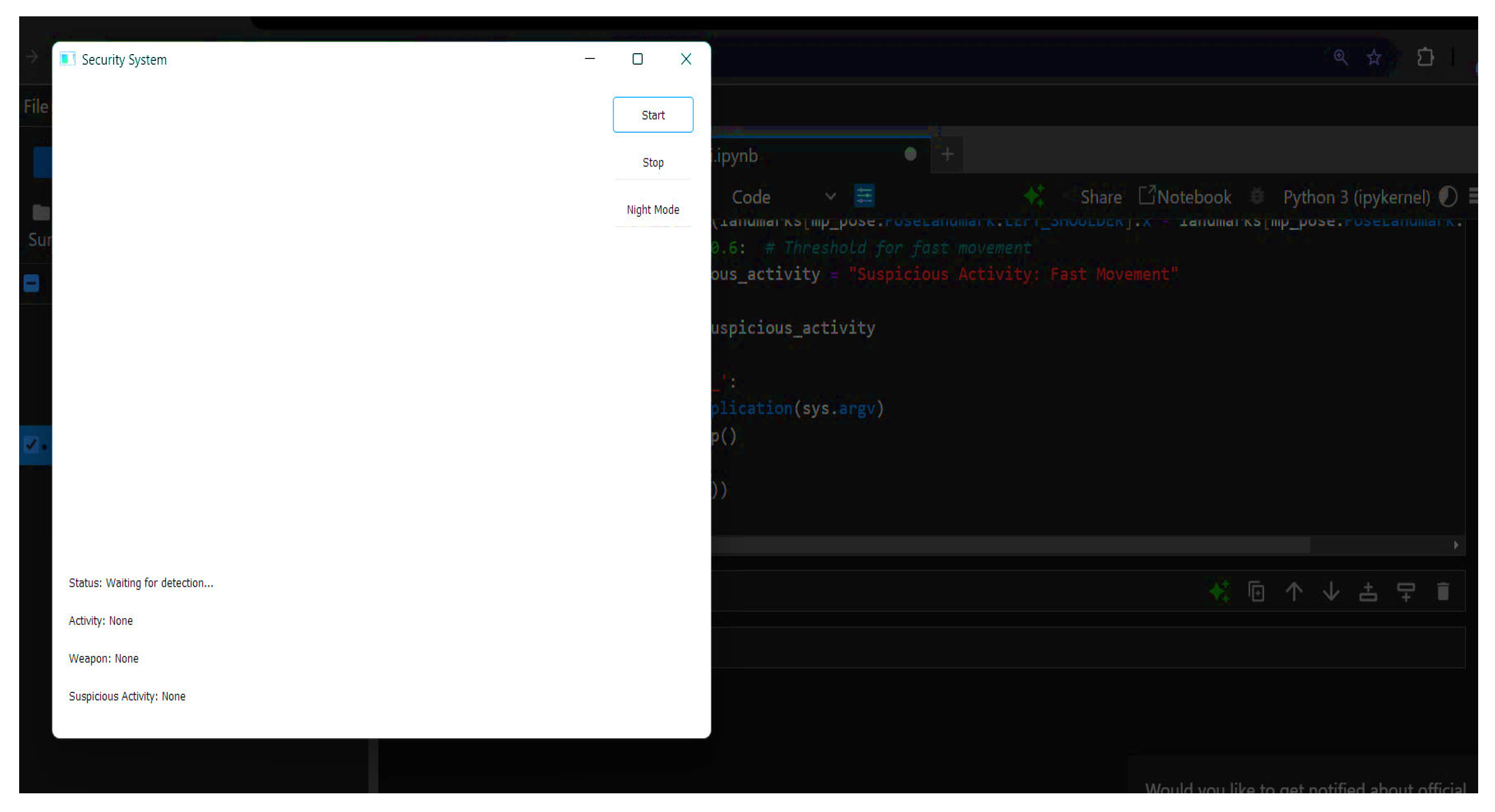The image size is (1495, 812).
Task: Click the scrollbar right arrow in code cell
Action: click(1456, 545)
